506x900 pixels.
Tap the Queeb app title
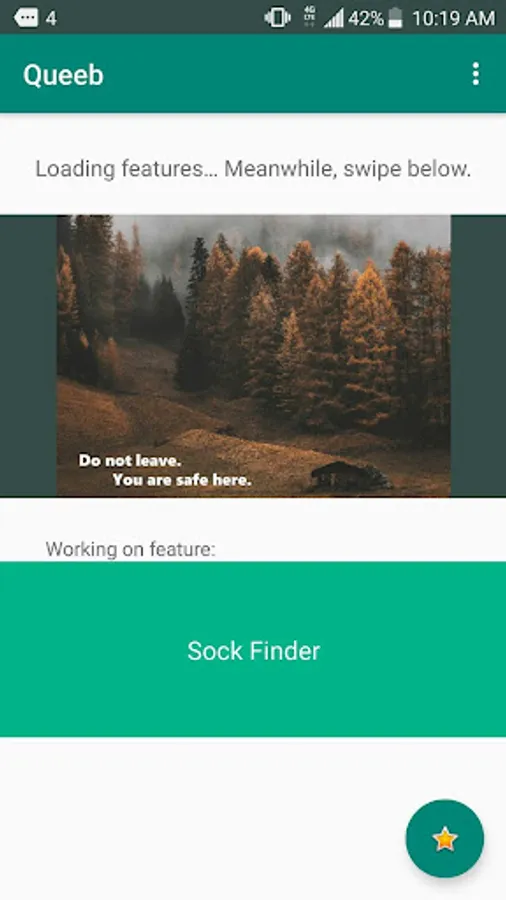point(63,75)
